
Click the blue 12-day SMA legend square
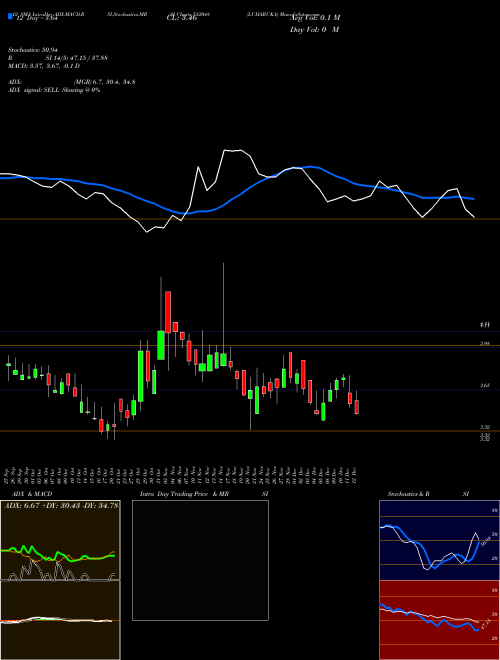coord(11,16)
